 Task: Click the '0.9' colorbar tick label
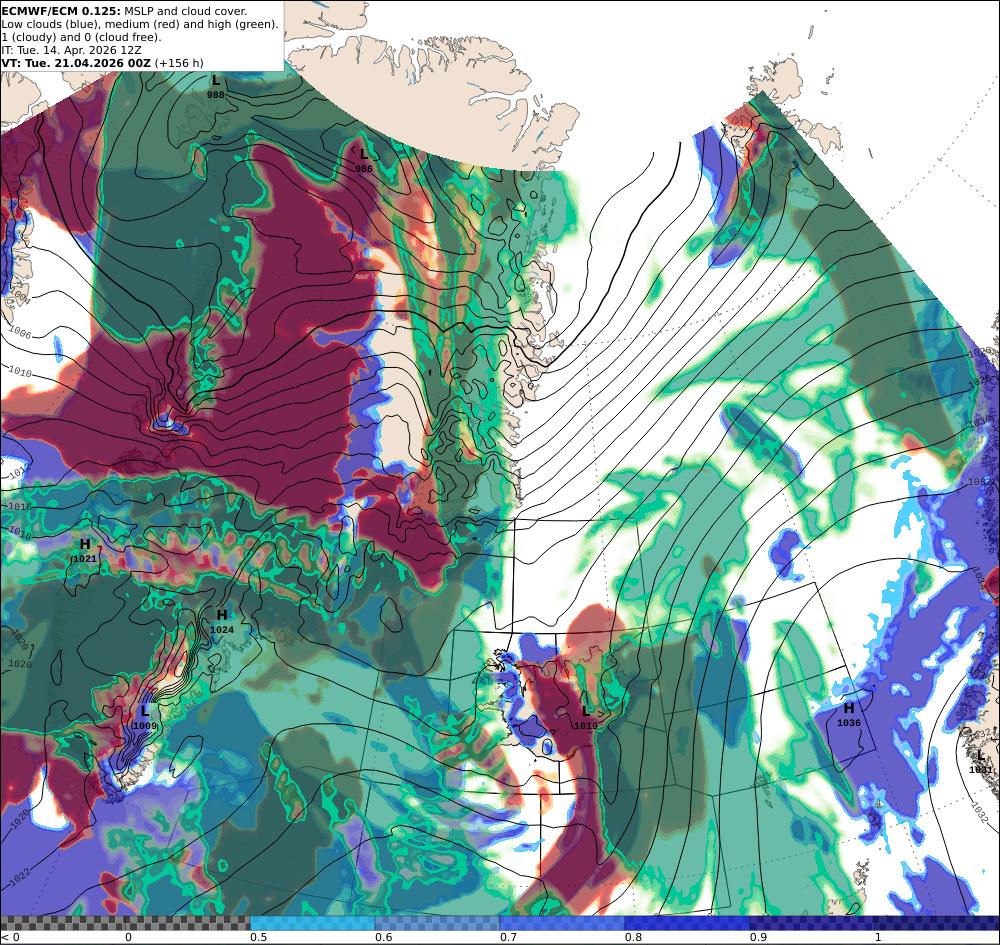pos(758,937)
